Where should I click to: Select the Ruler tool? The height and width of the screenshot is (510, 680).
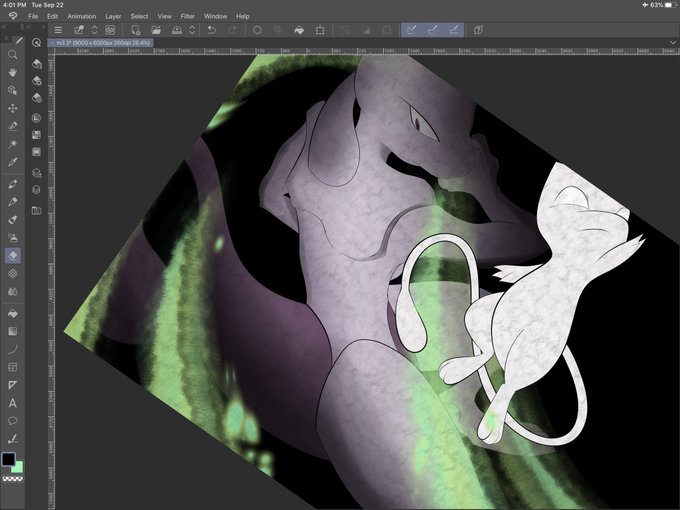pyautogui.click(x=13, y=385)
